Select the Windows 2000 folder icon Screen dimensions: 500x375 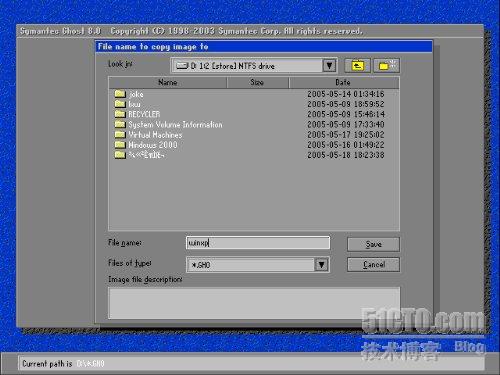tap(120, 145)
